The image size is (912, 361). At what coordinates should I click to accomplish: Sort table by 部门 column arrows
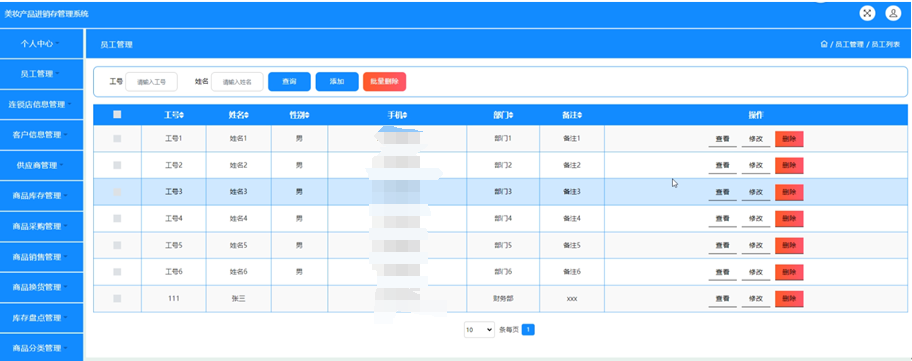coord(511,115)
